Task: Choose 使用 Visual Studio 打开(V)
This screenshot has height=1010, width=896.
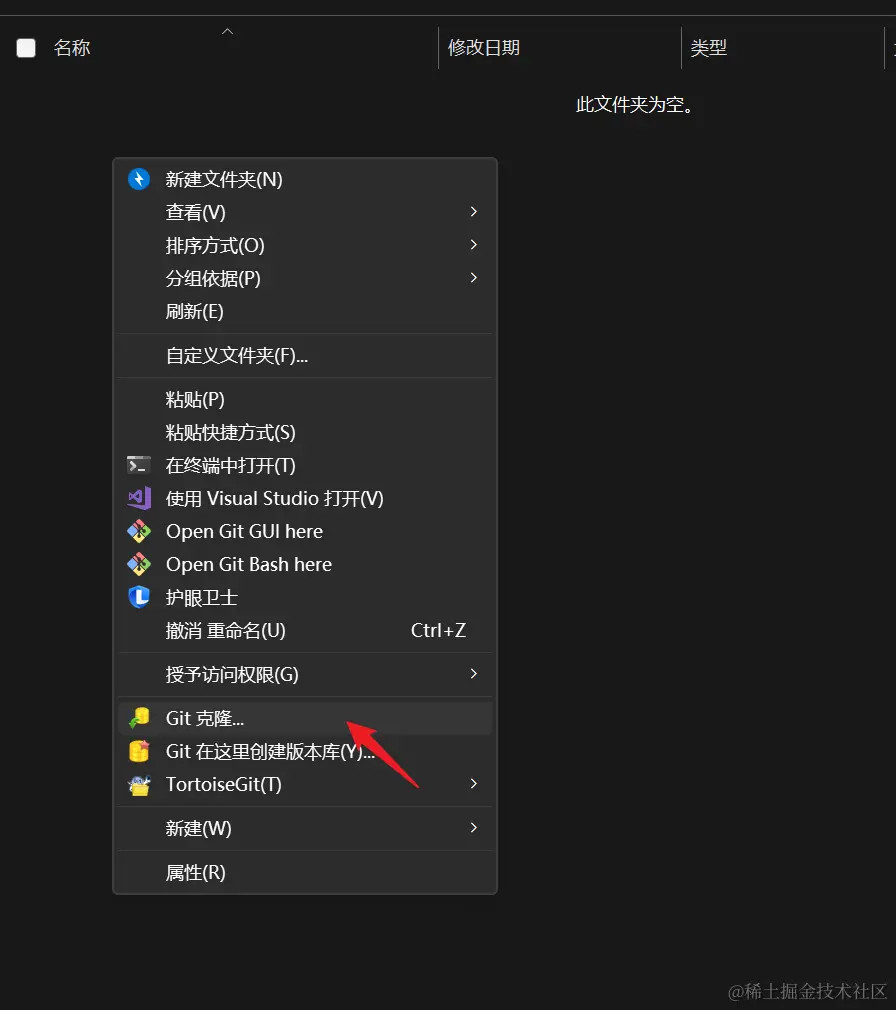Action: coord(305,498)
